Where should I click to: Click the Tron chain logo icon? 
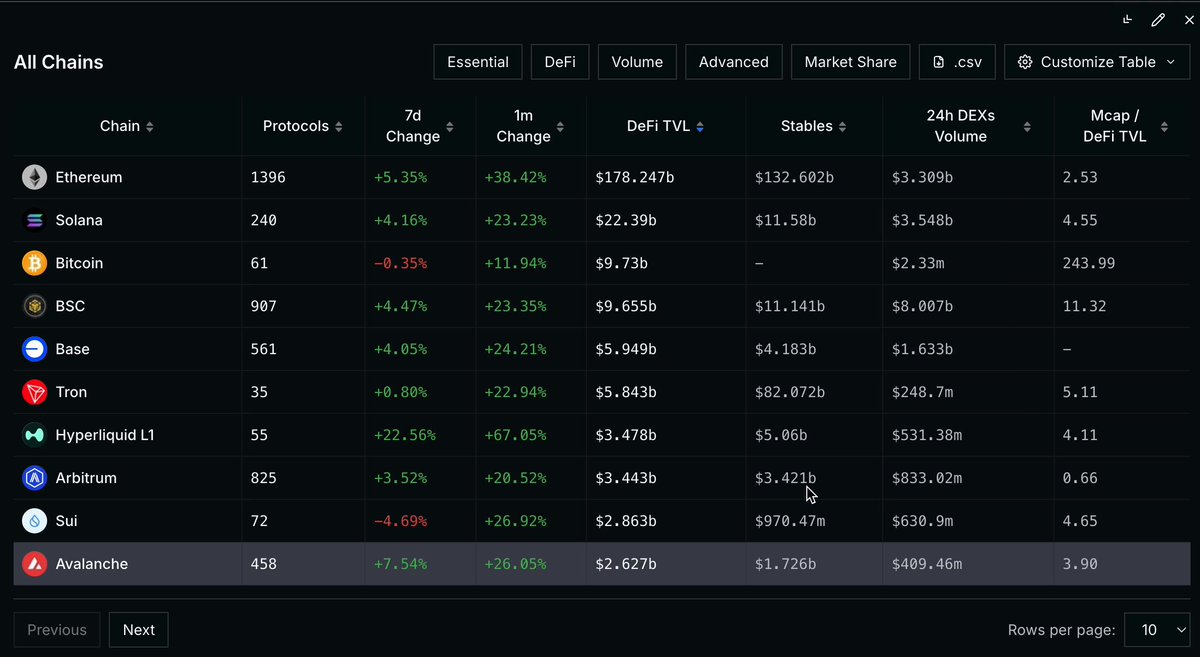tap(35, 392)
